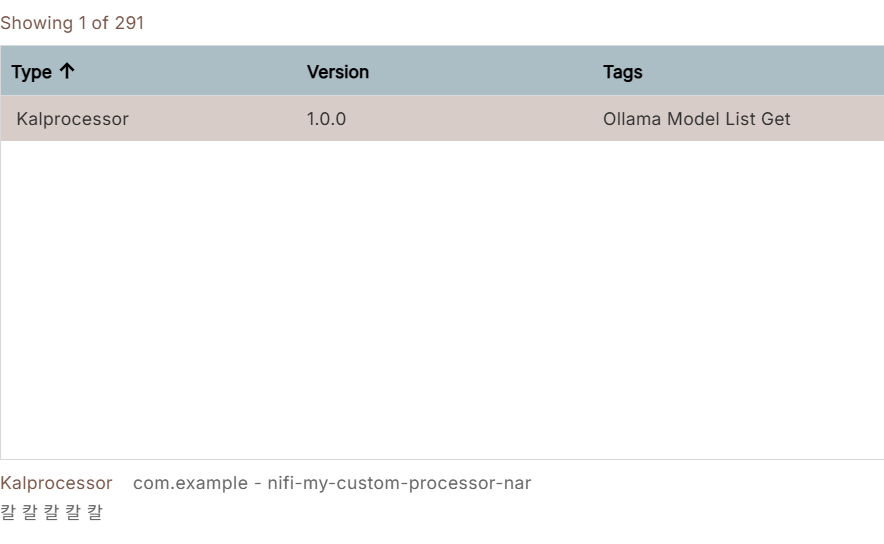Click empty list area below the Kalprocessor row

[x=442, y=299]
